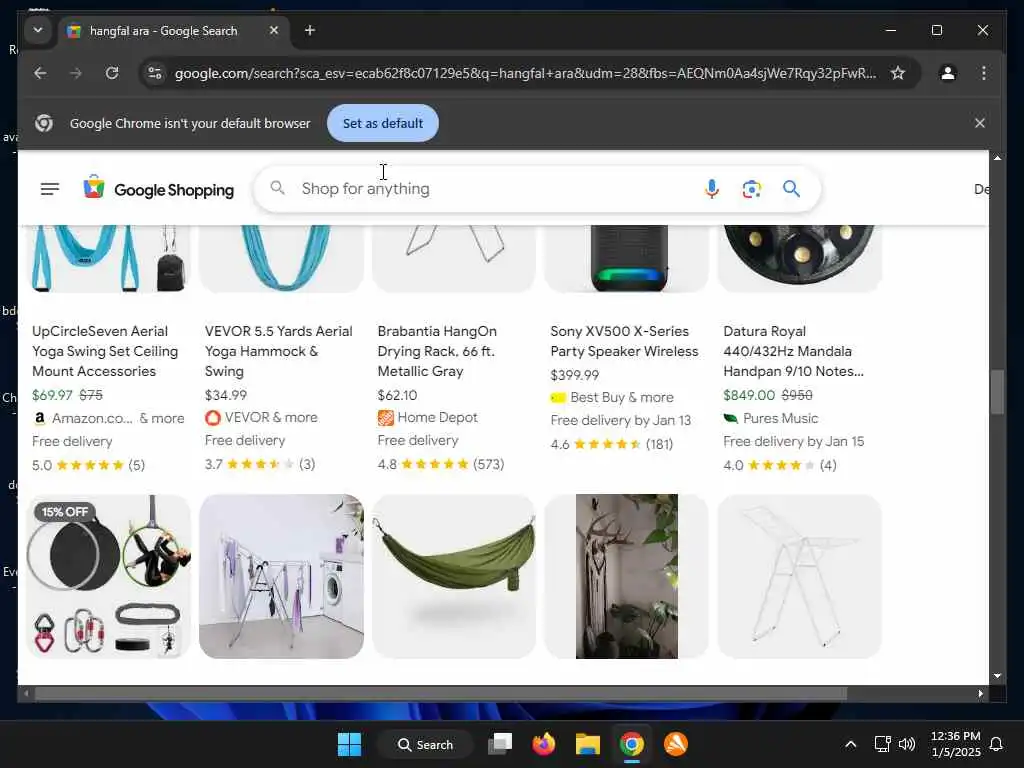Viewport: 1024px width, 768px height.
Task: Open Sony XV500 X-Series Party Speaker listing
Action: (x=624, y=341)
